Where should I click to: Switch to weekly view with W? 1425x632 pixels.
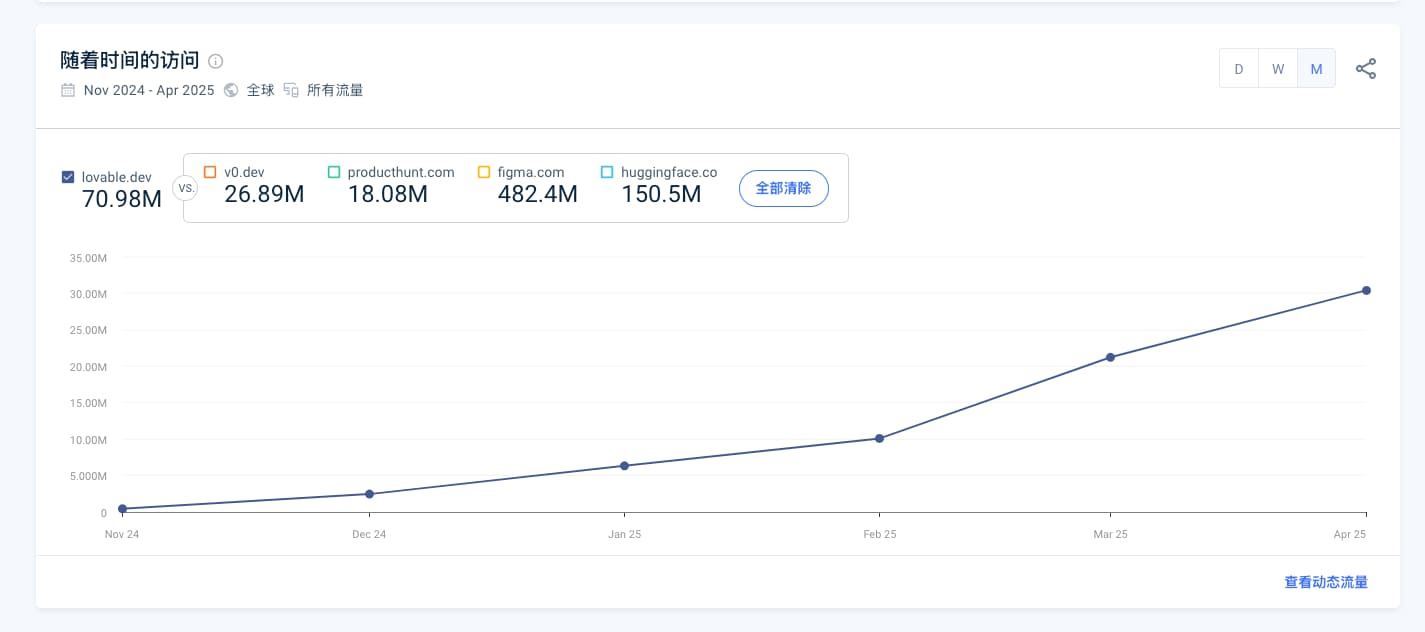coord(1278,69)
